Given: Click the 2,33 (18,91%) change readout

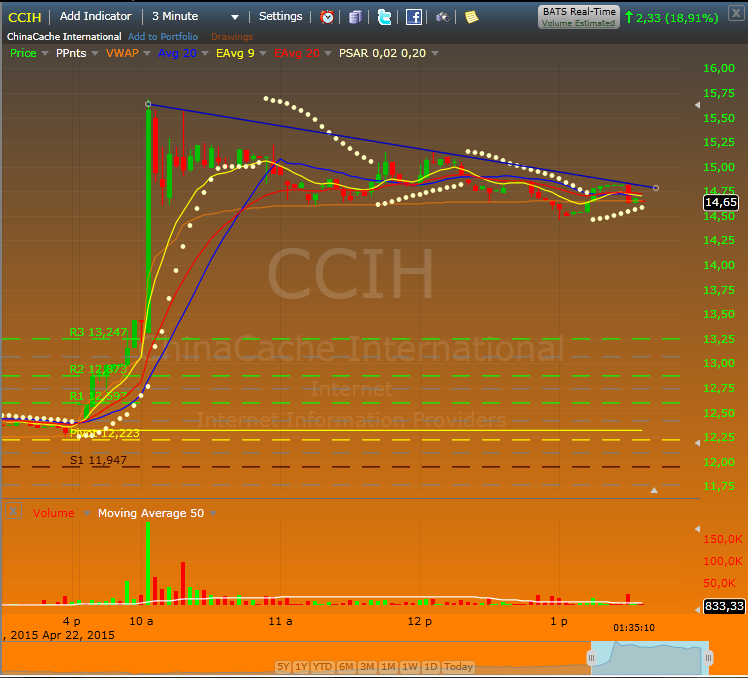Looking at the screenshot, I should coord(672,18).
